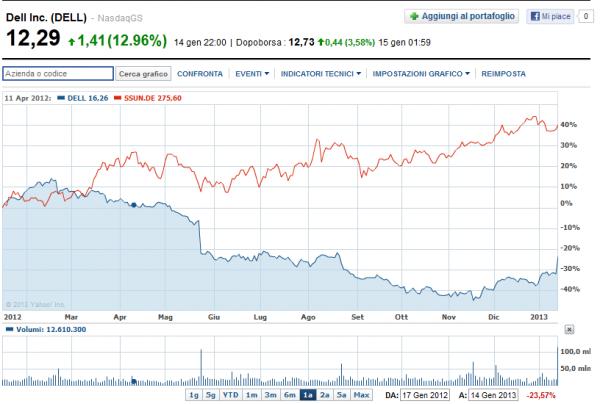This screenshot has height=404, width=600.
Task: Select the 1m time range
Action: tap(252, 395)
